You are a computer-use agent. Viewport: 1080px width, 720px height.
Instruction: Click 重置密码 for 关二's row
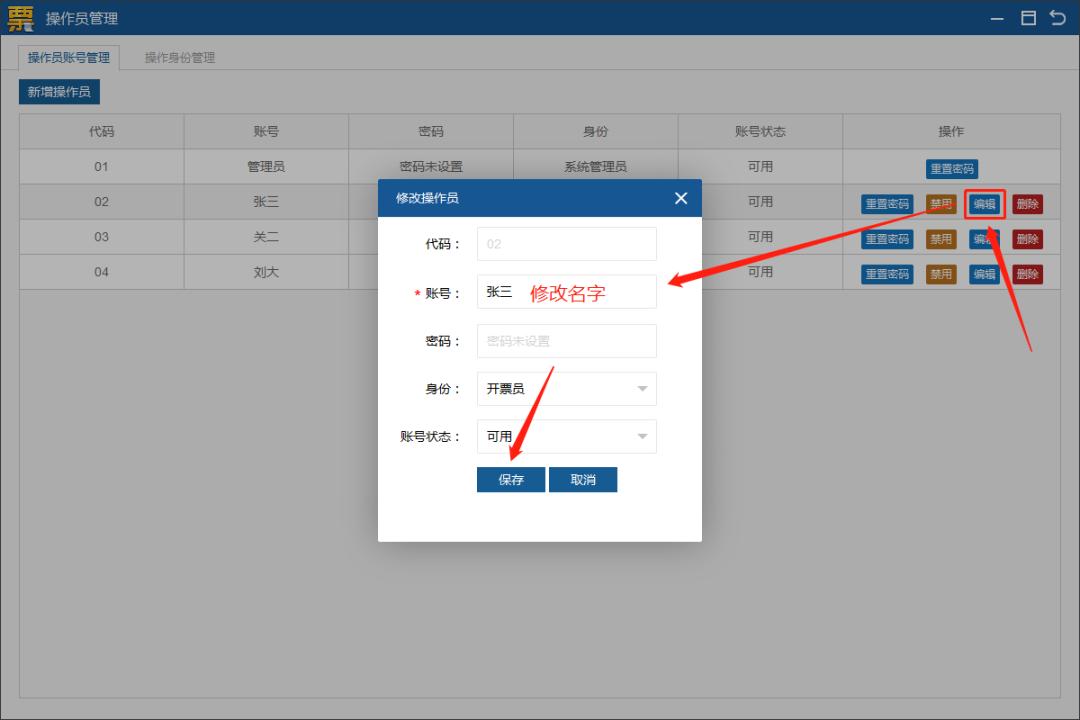[x=887, y=239]
